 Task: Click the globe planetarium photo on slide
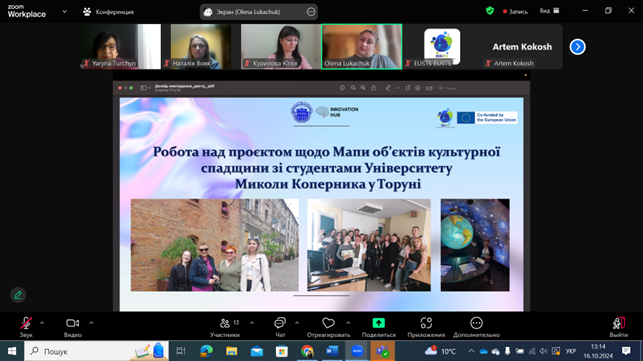[x=475, y=245]
